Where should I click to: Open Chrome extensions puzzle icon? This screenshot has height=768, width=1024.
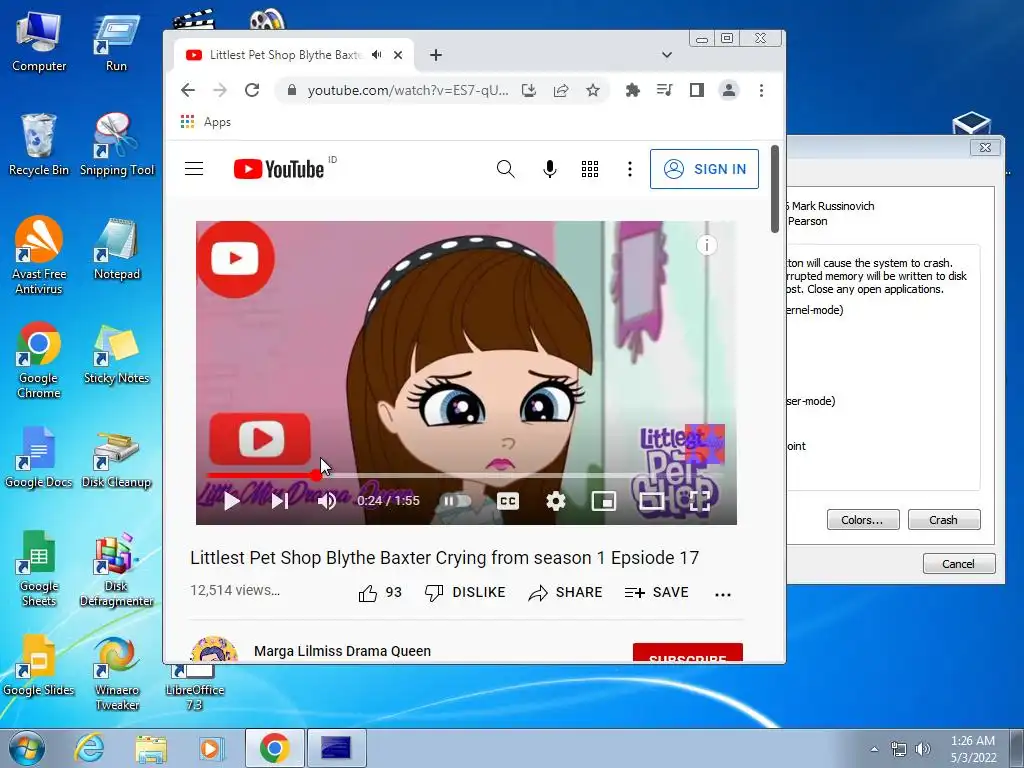coord(632,90)
